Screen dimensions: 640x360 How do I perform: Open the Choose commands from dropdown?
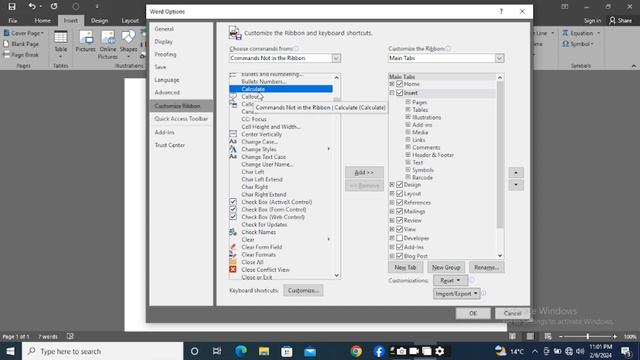[336, 58]
